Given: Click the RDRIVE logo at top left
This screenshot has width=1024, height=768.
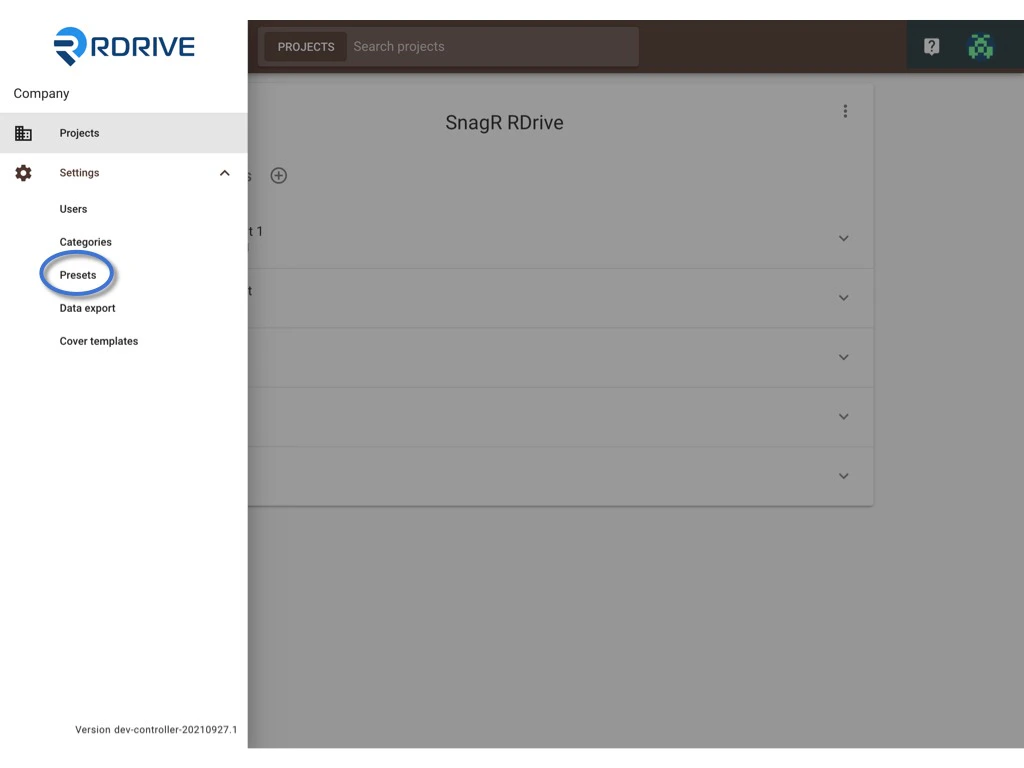Looking at the screenshot, I should (x=124, y=45).
